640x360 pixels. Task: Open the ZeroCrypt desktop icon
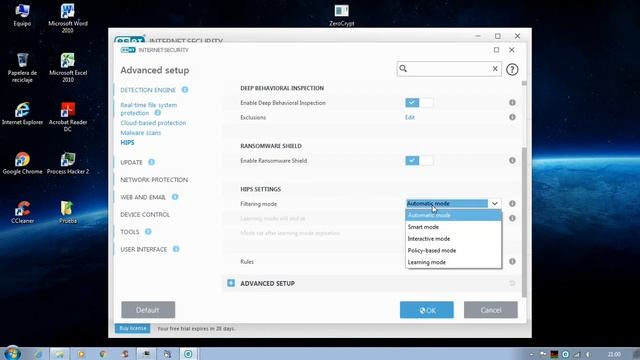[342, 15]
